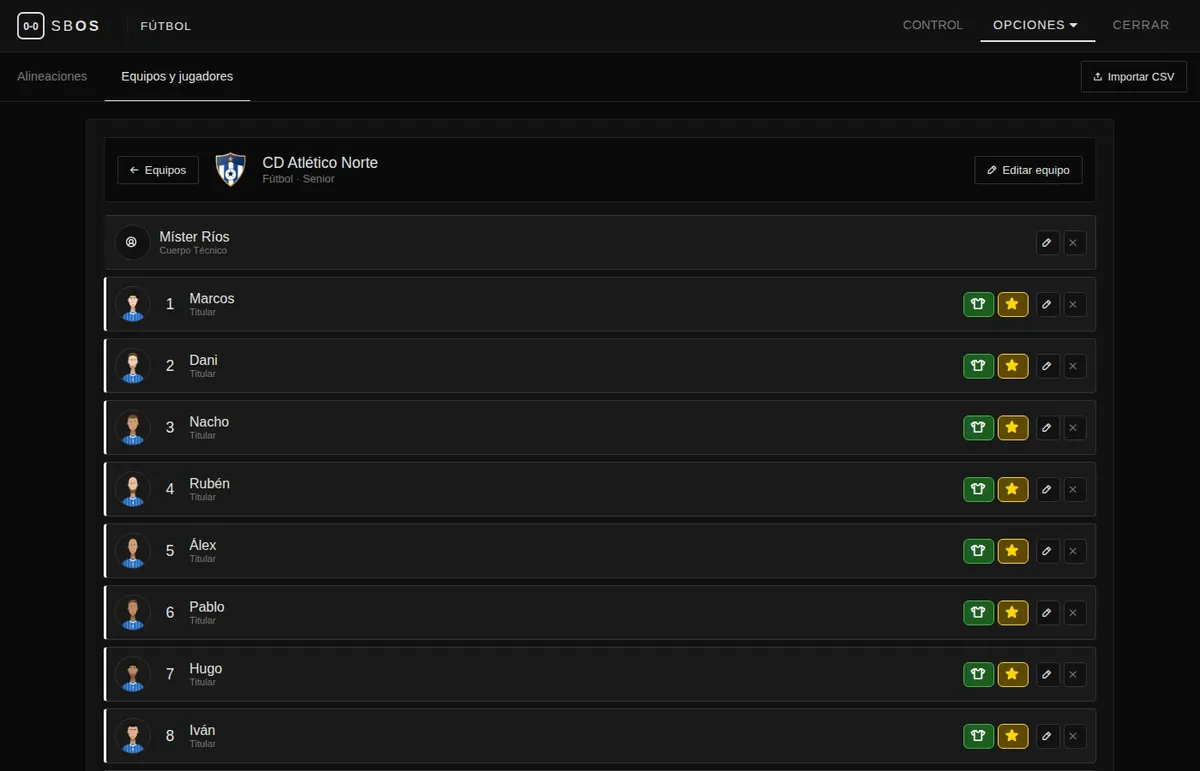
Task: Toggle Dani's green jersey starter status
Action: (979, 366)
